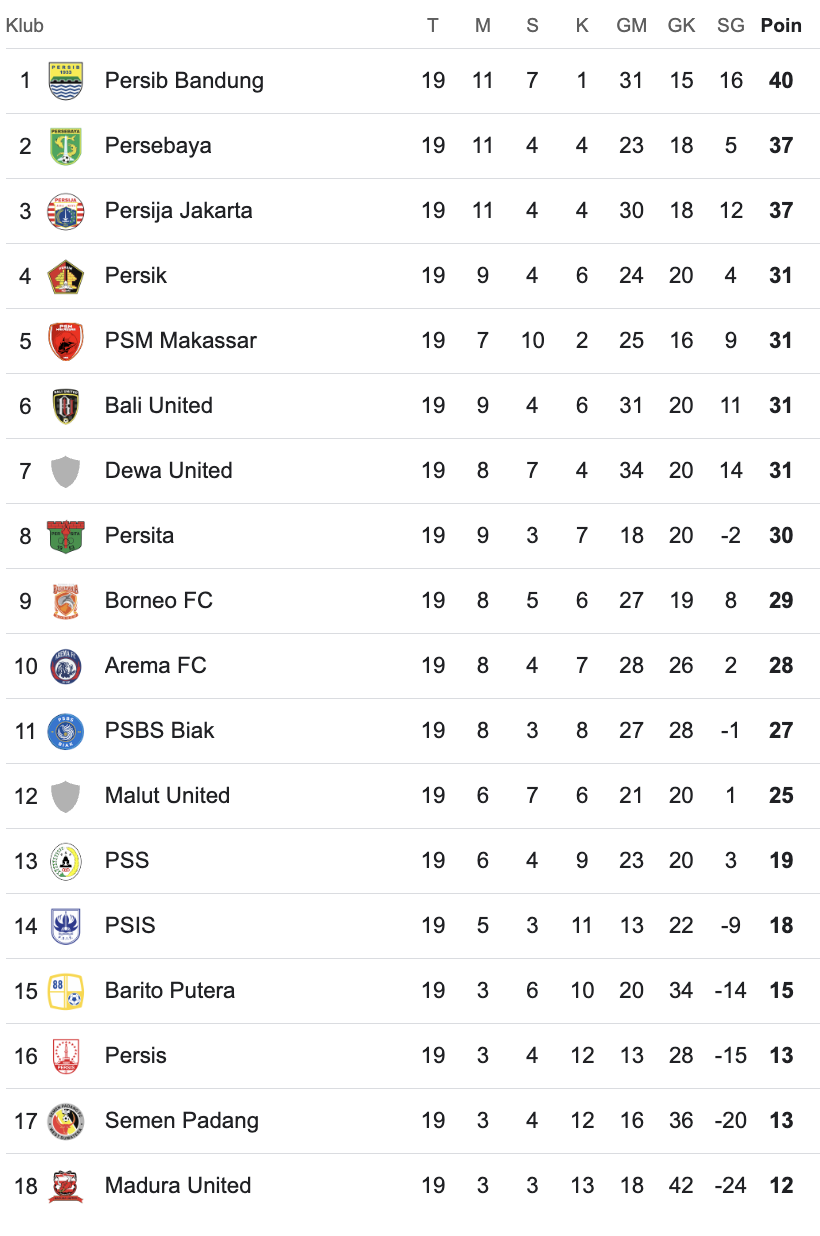Open the Persik team link
820x1236 pixels.
[x=136, y=276]
